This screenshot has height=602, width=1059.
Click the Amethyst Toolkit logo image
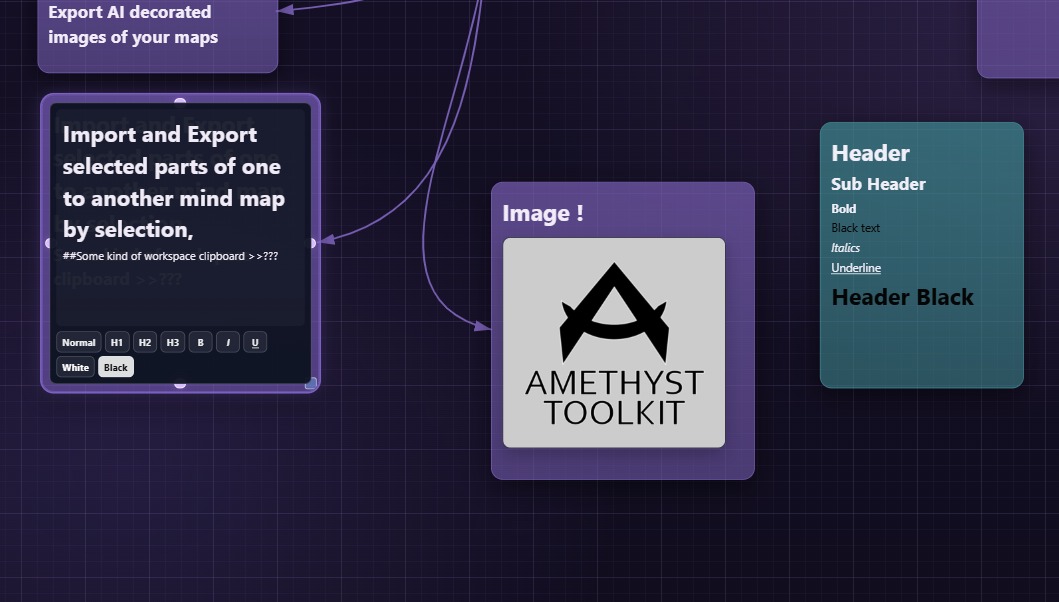pos(614,343)
